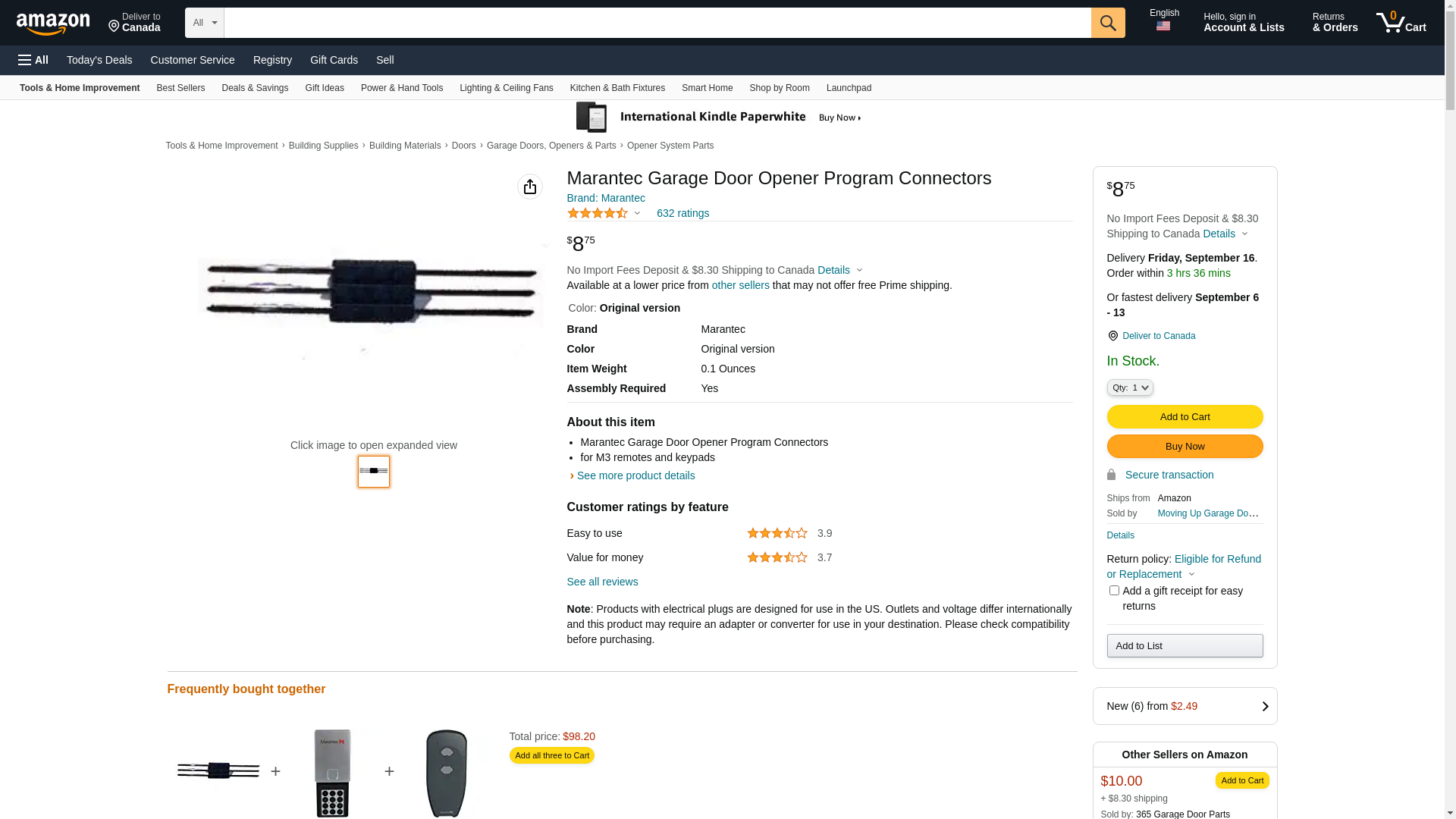Viewport: 1456px width, 819px height.
Task: Click the search magnifier button
Action: click(x=1108, y=23)
